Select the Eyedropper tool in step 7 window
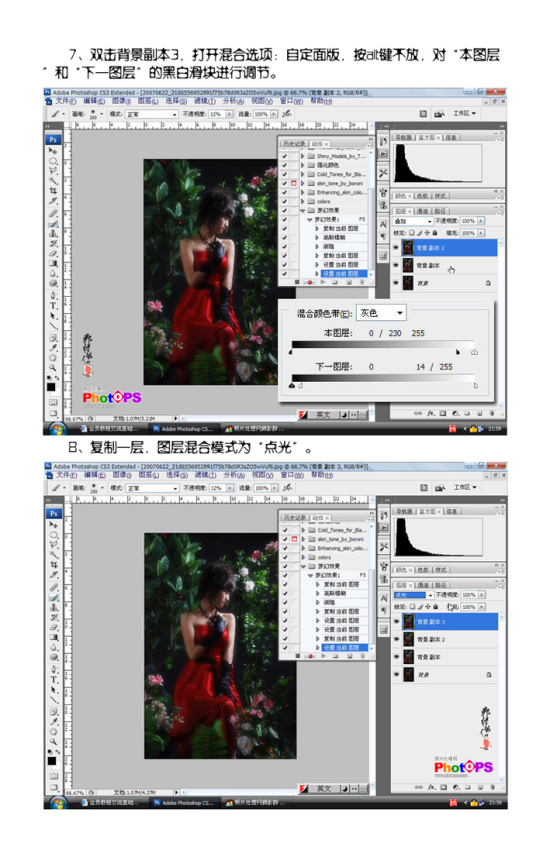550x857 pixels. point(53,348)
